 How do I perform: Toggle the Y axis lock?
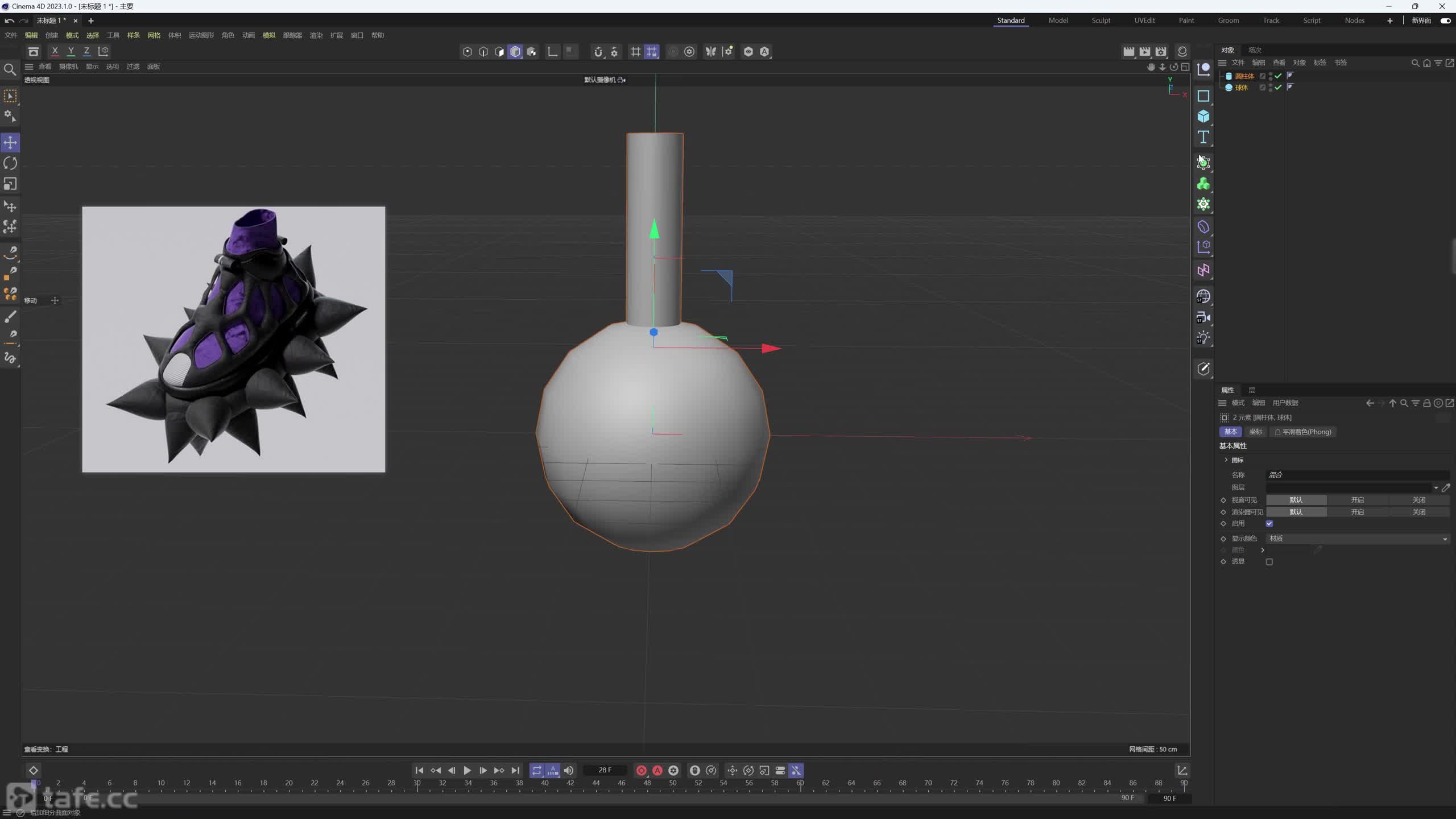click(71, 51)
